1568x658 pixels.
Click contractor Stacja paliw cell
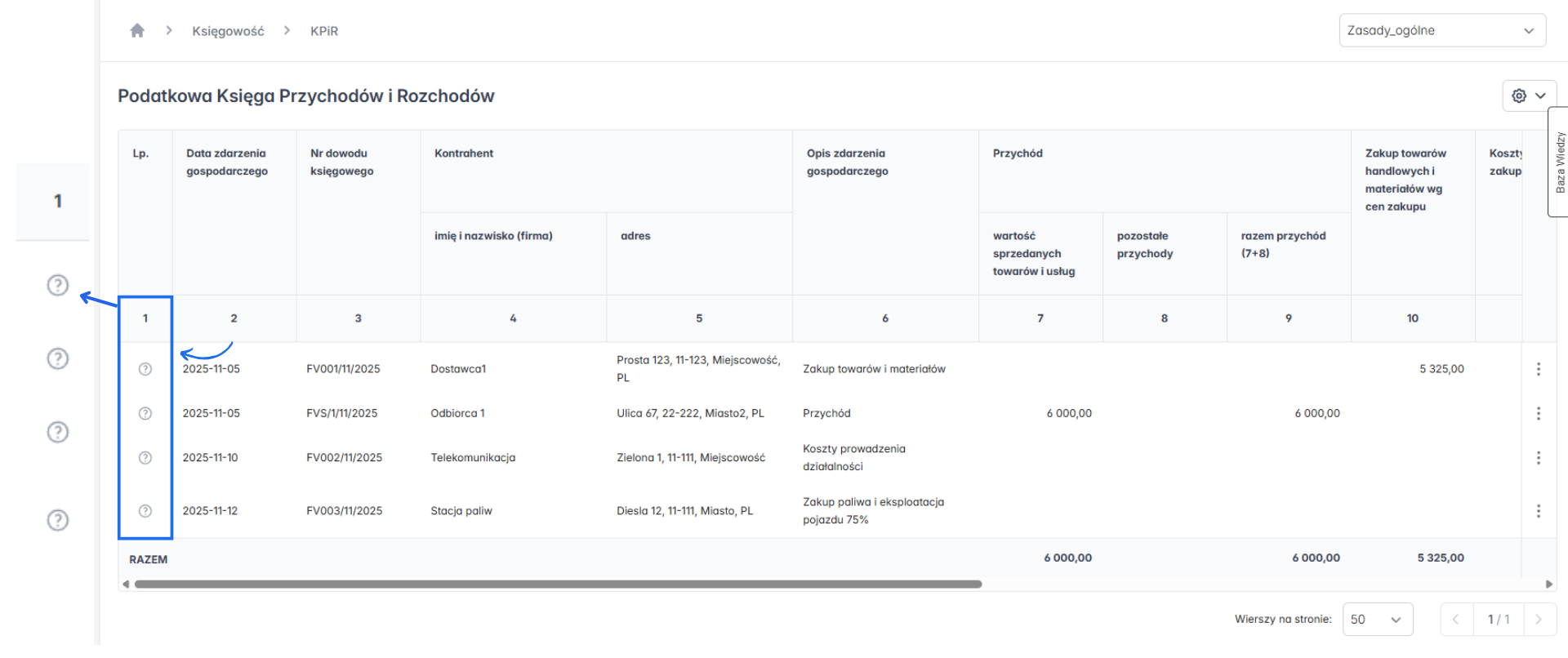coord(461,511)
